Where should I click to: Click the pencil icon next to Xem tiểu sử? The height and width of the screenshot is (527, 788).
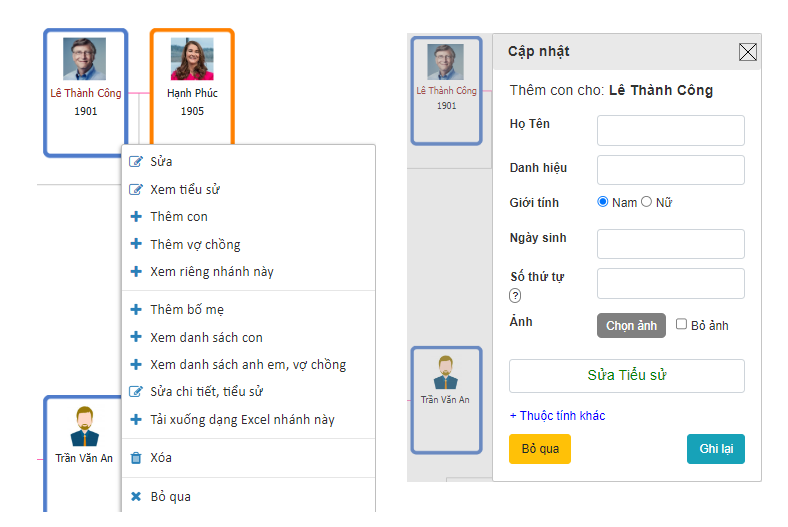136,190
